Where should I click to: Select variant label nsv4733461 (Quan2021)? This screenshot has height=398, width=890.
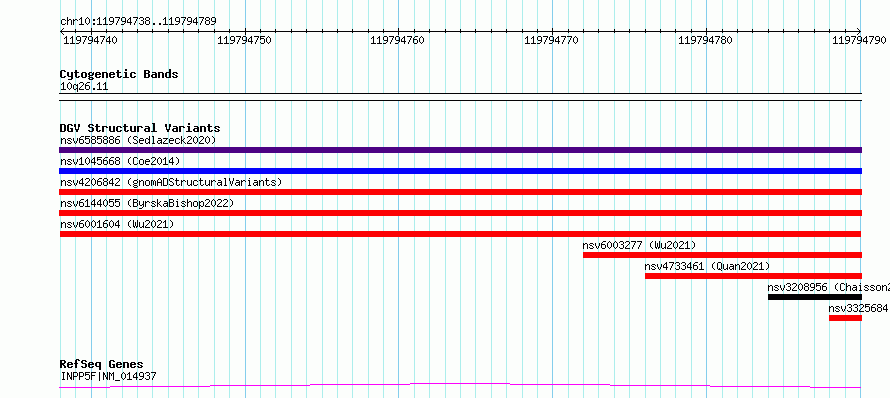(x=707, y=266)
